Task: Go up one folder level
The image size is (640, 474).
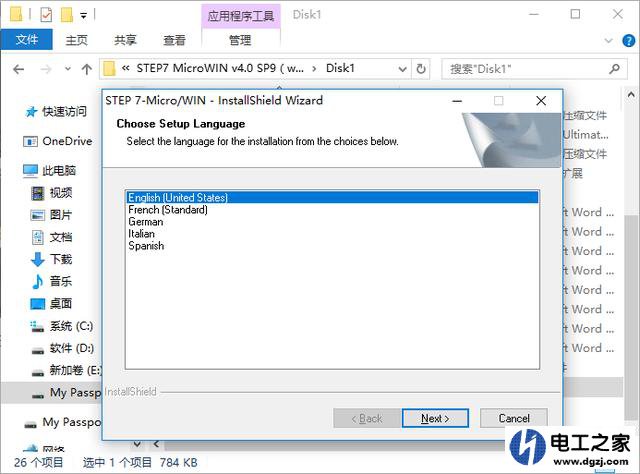Action: point(87,69)
